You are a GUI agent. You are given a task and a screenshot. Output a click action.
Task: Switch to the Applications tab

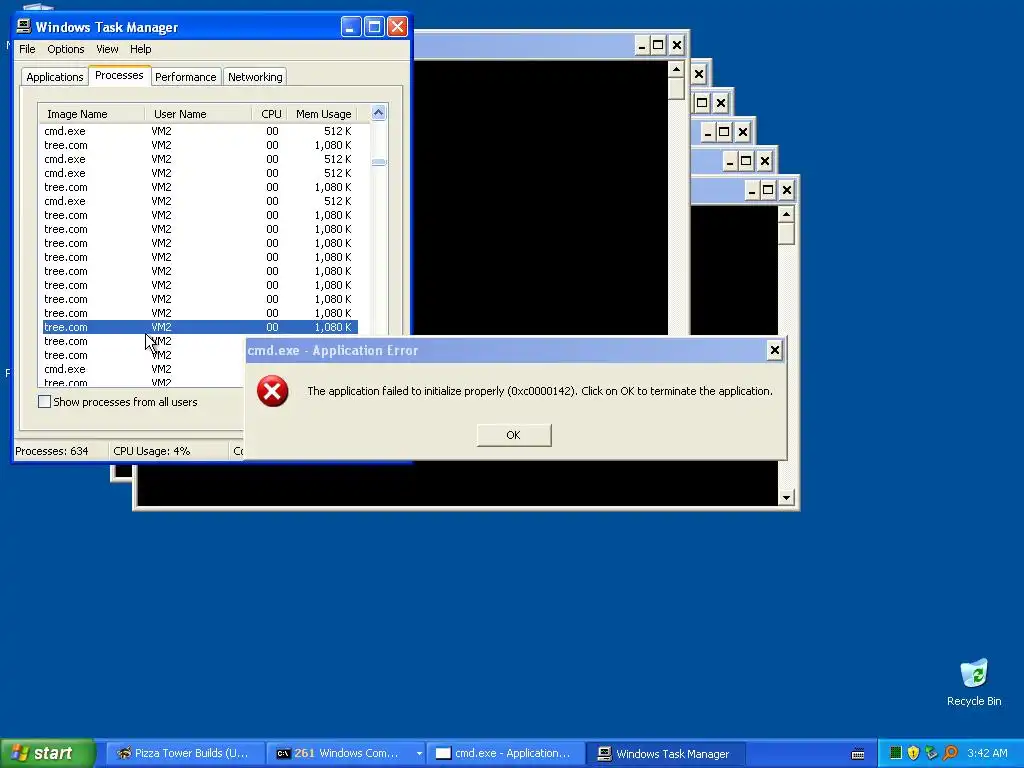(55, 77)
